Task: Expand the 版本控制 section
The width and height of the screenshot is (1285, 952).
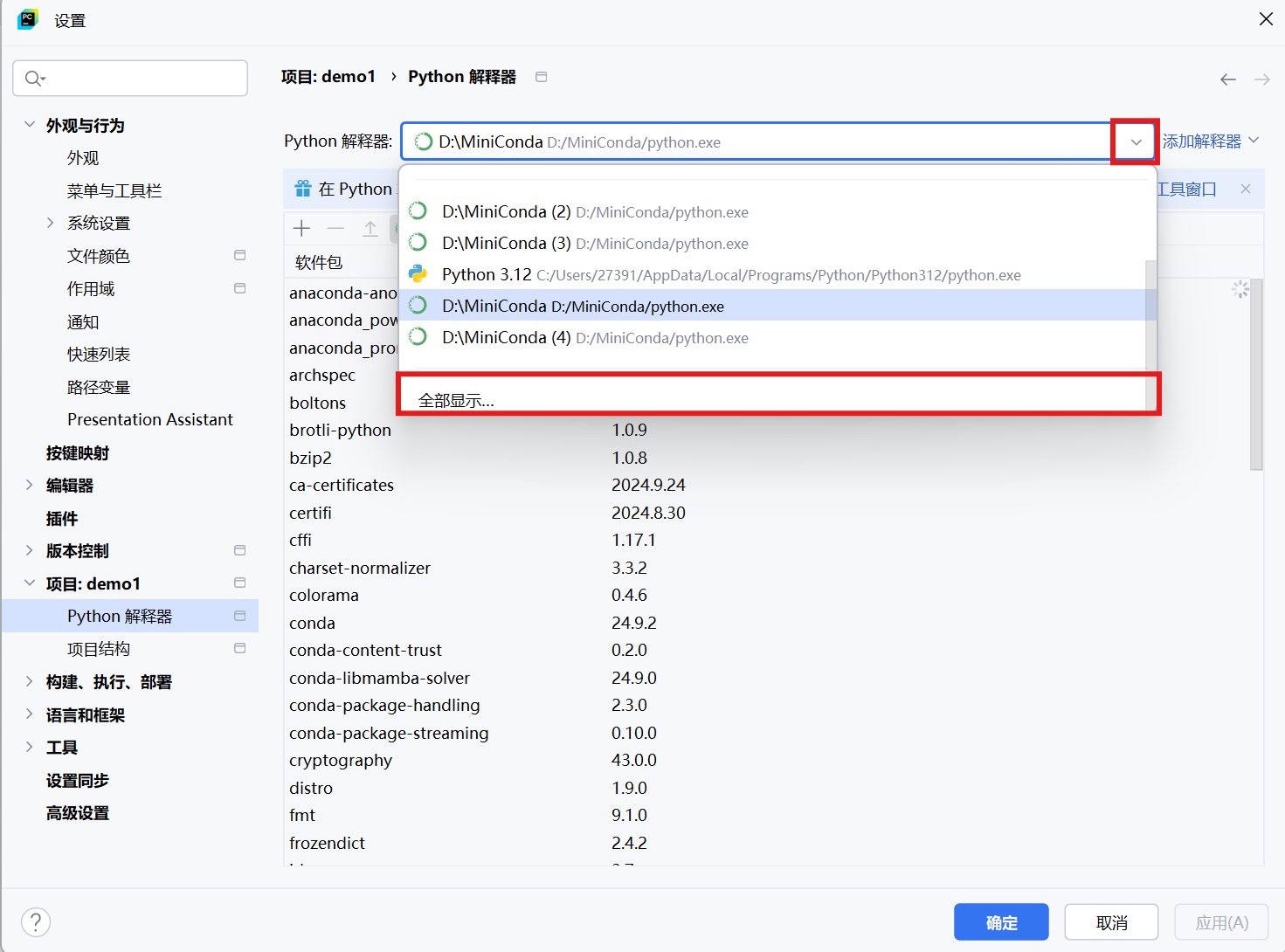Action: 30,550
